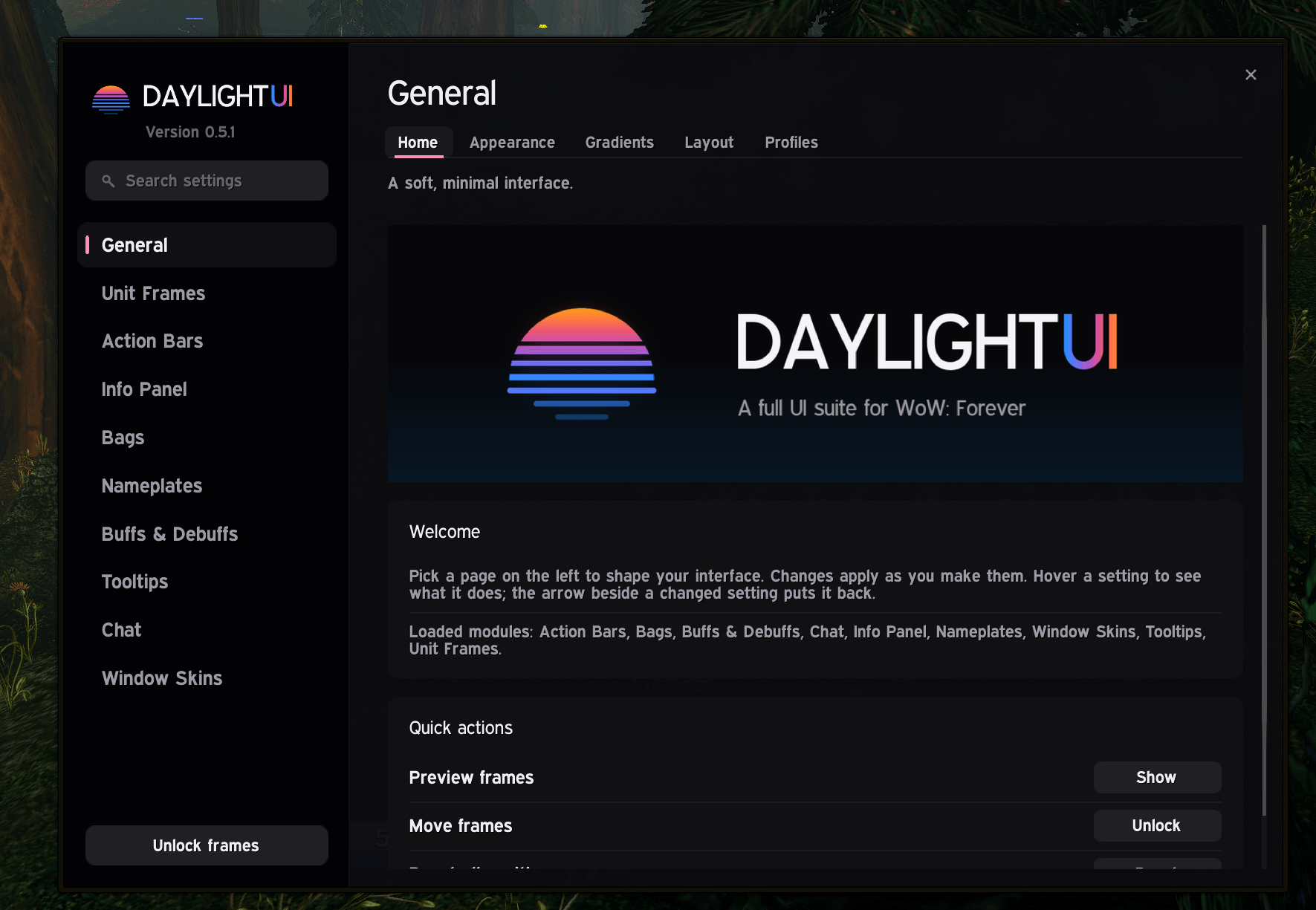
Task: Click the Version 0.5.1 label
Action: point(190,132)
